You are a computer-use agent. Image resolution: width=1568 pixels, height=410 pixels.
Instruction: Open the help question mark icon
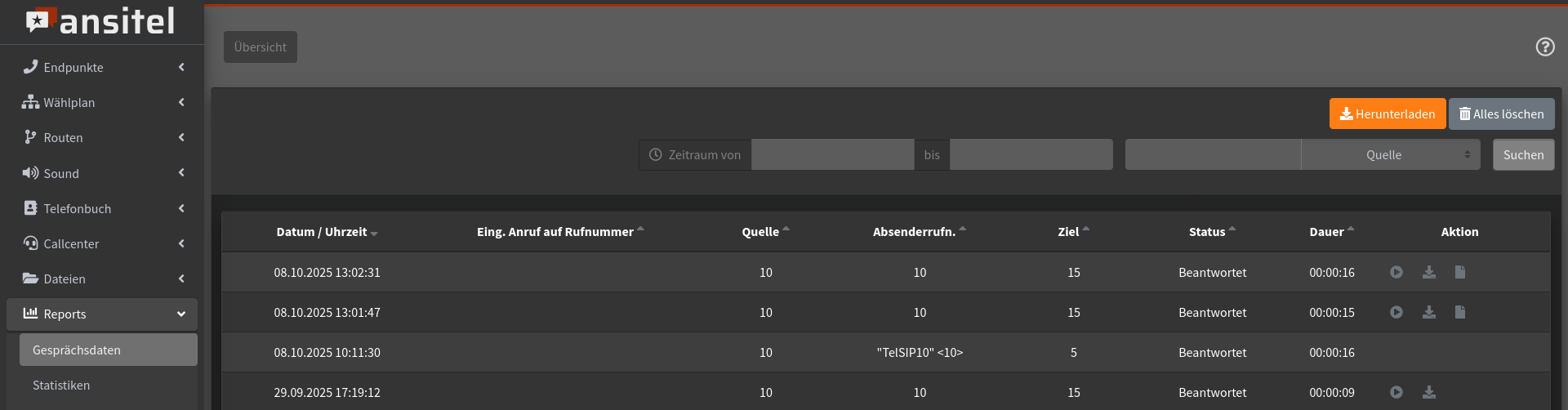tap(1544, 47)
